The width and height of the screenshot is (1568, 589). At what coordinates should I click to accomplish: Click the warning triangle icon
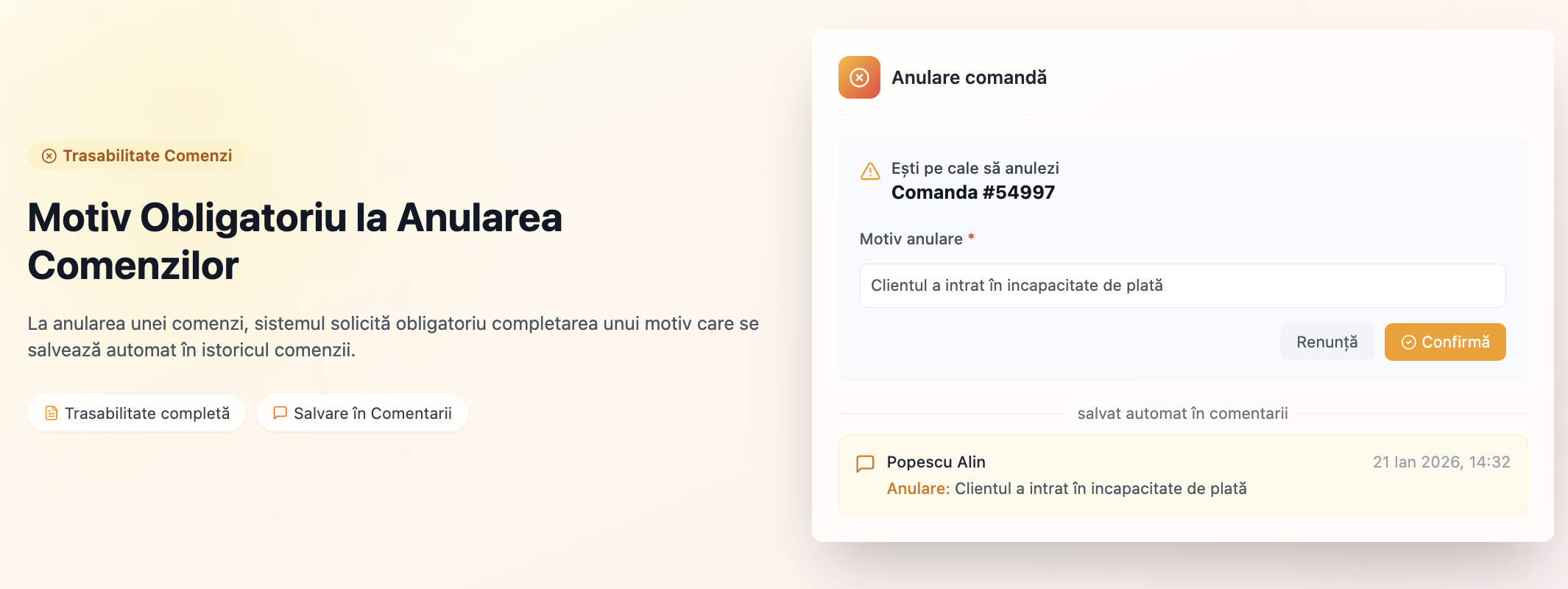pos(870,172)
